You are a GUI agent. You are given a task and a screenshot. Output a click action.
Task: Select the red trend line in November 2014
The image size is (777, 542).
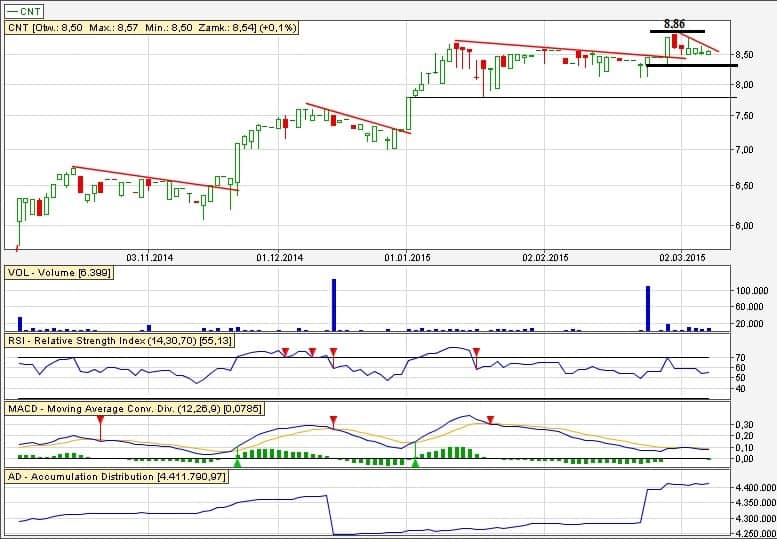[155, 178]
